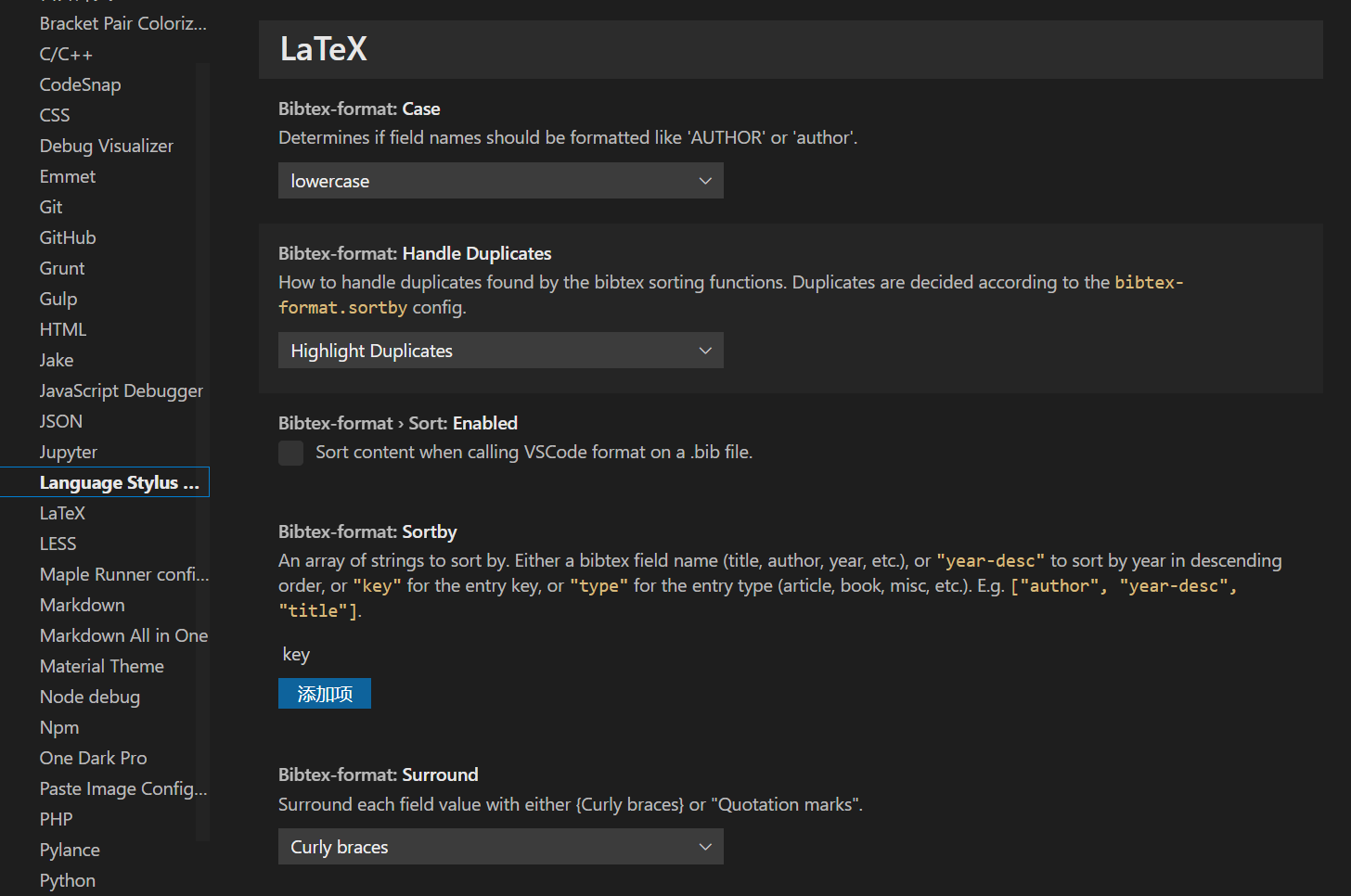Select Language Stylus in the extensions list

[x=119, y=482]
